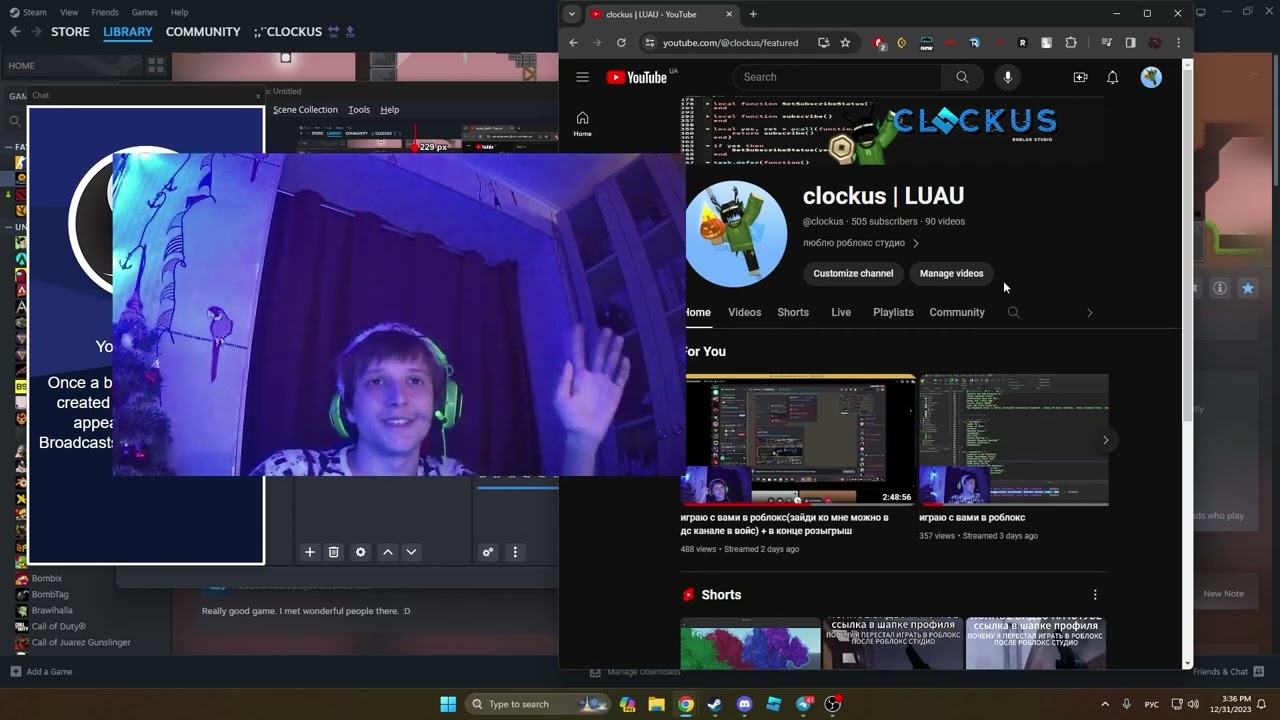Open the Games menu in Steam
1280x720 pixels.
click(x=145, y=12)
